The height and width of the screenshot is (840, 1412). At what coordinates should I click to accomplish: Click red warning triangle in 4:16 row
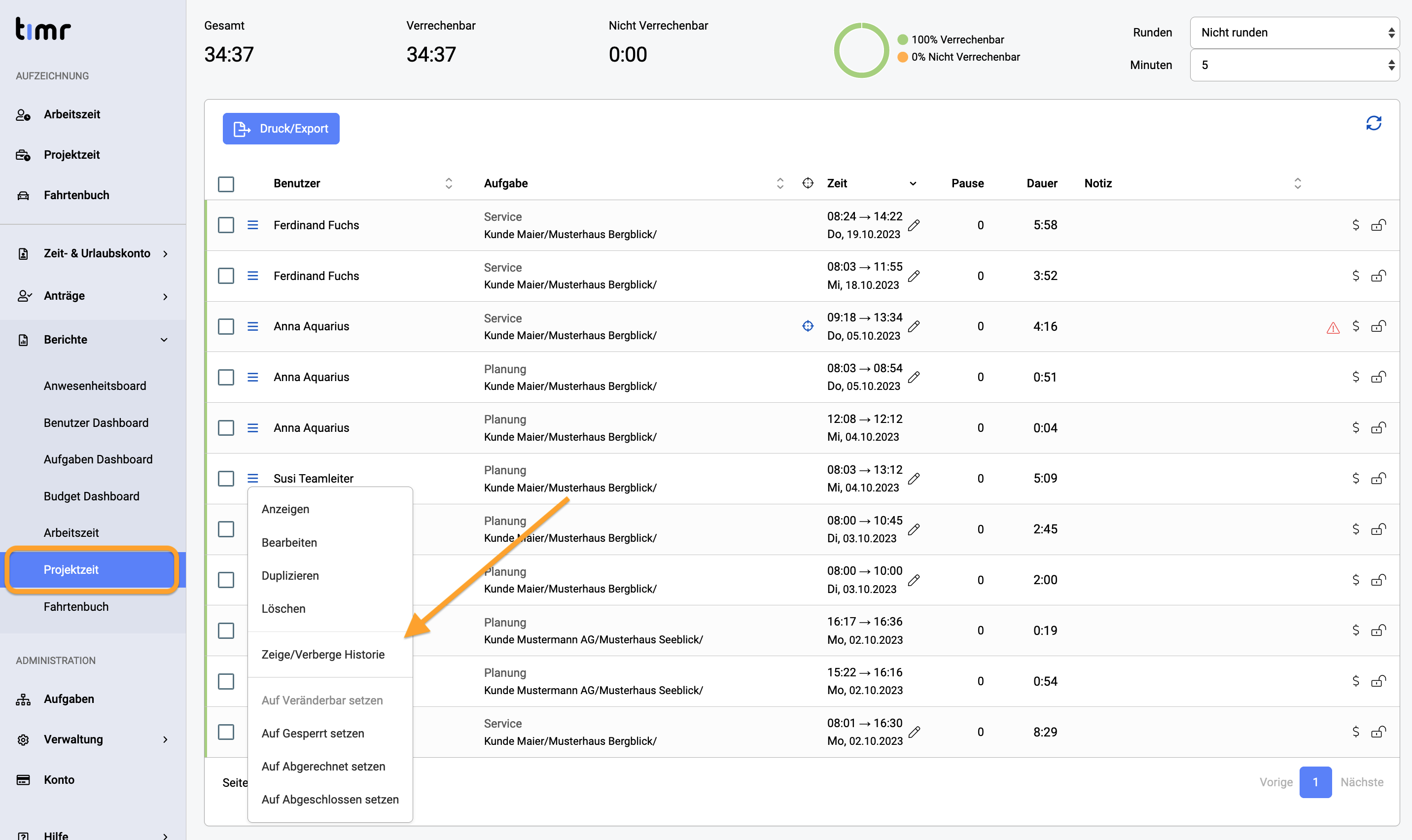[x=1333, y=328]
